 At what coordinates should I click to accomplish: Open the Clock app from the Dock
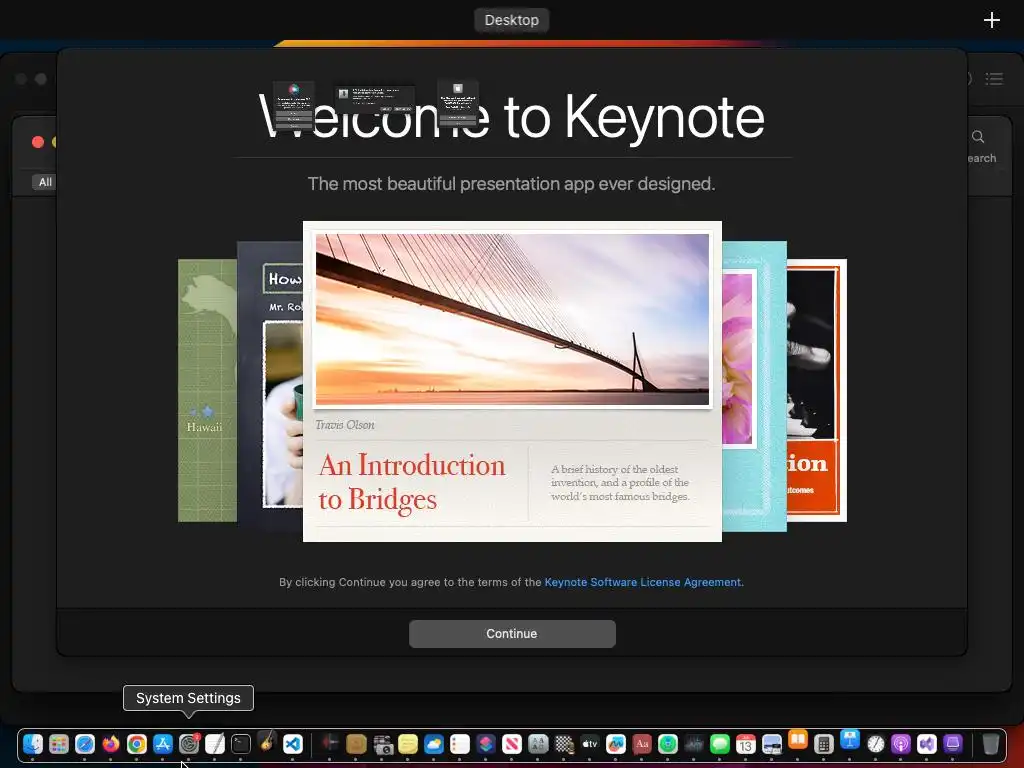(876, 744)
